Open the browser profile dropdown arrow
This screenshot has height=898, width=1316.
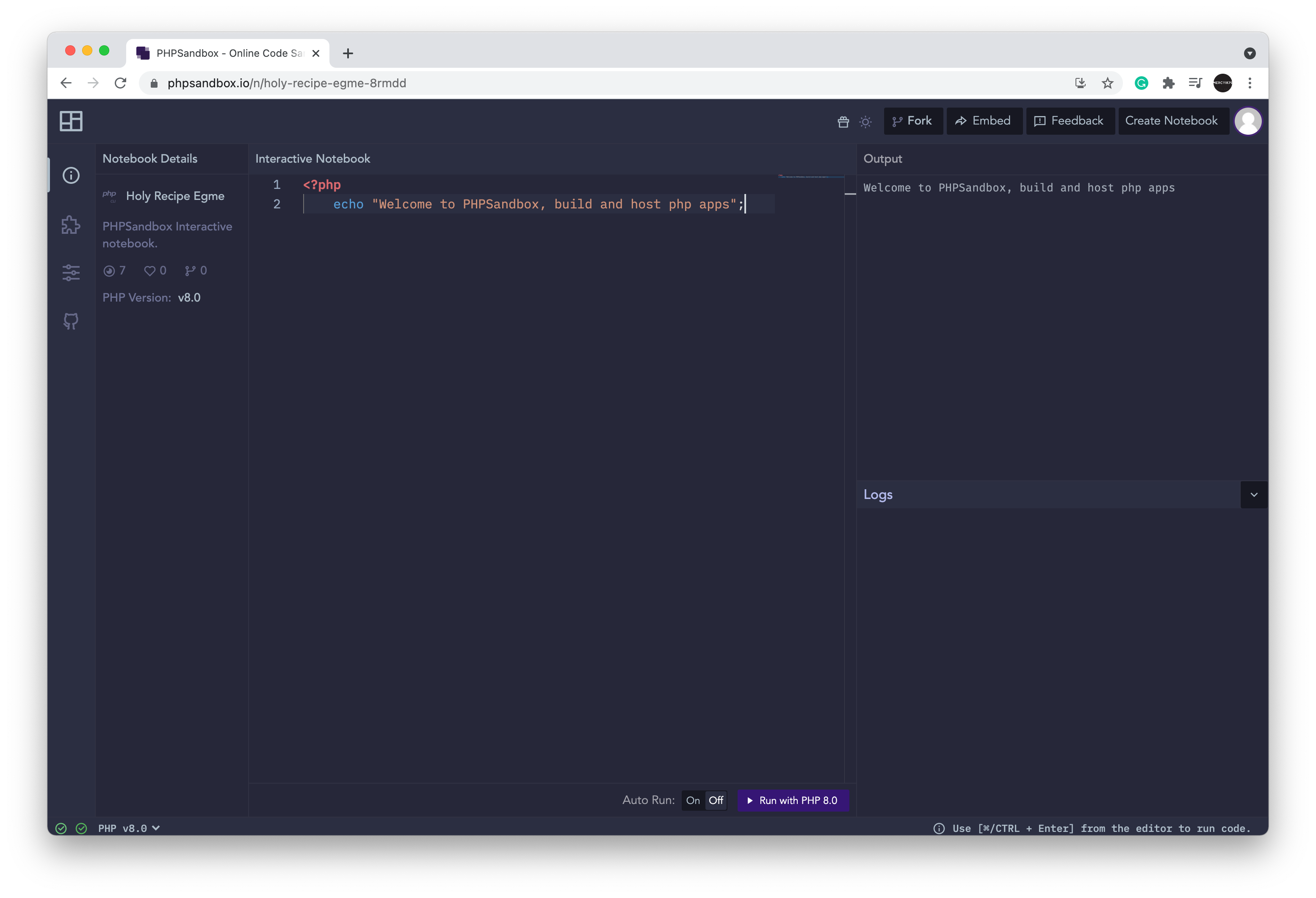pos(1250,53)
